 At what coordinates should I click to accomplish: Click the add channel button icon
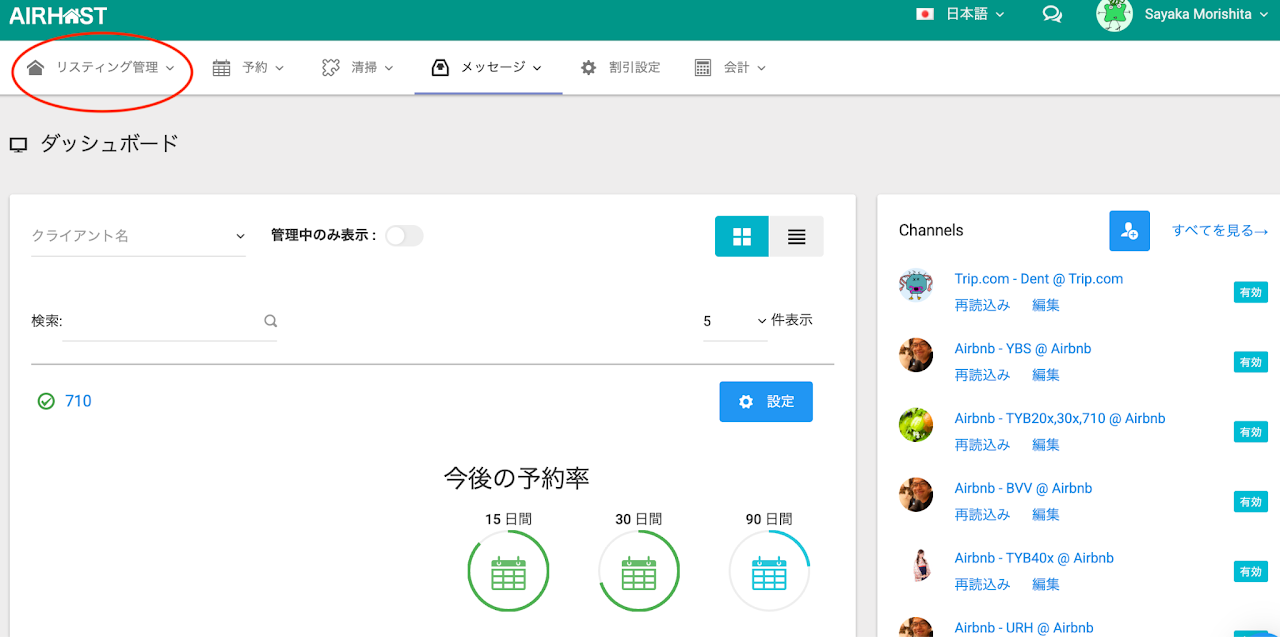(1129, 231)
